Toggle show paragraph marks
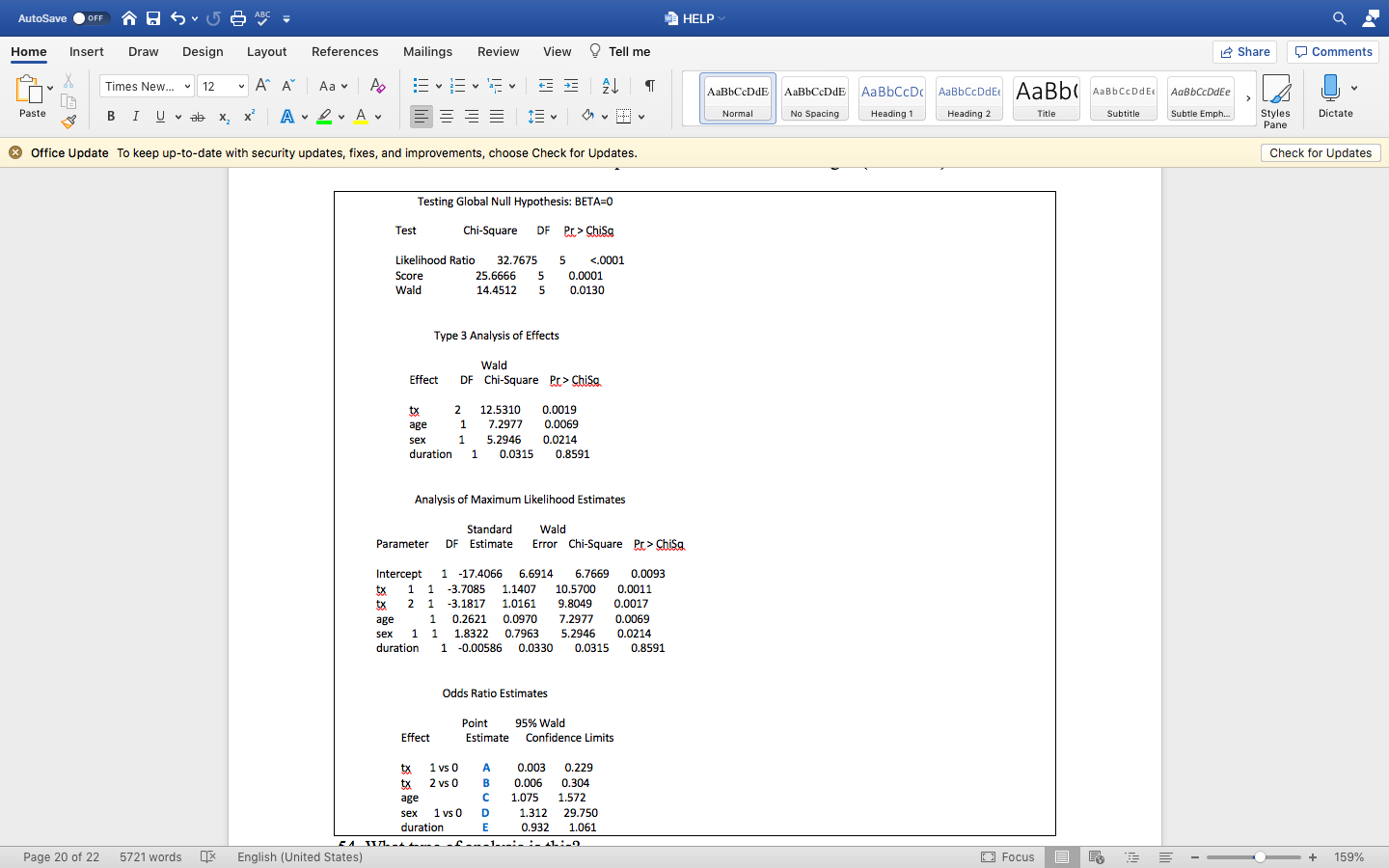Screen dimensions: 1389x868 [x=650, y=86]
